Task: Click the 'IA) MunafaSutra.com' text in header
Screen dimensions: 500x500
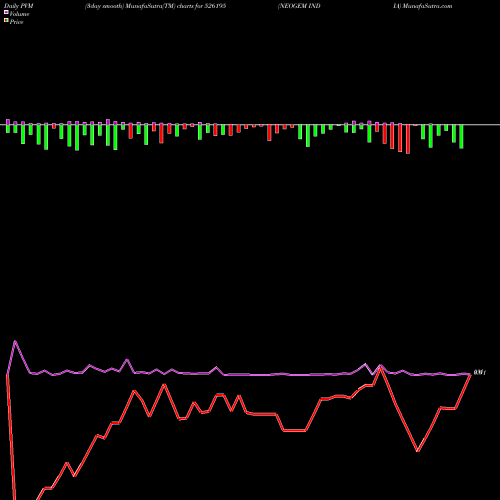Action: pos(423,6)
